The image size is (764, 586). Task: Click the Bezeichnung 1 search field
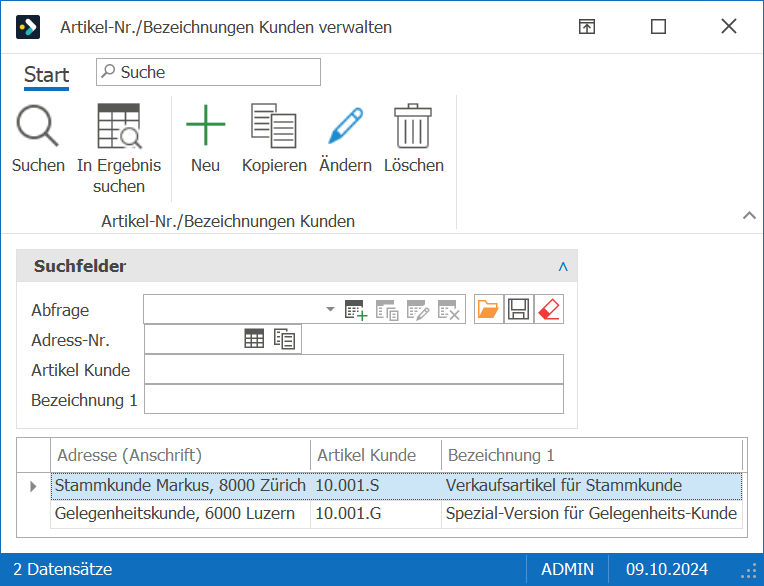(354, 399)
